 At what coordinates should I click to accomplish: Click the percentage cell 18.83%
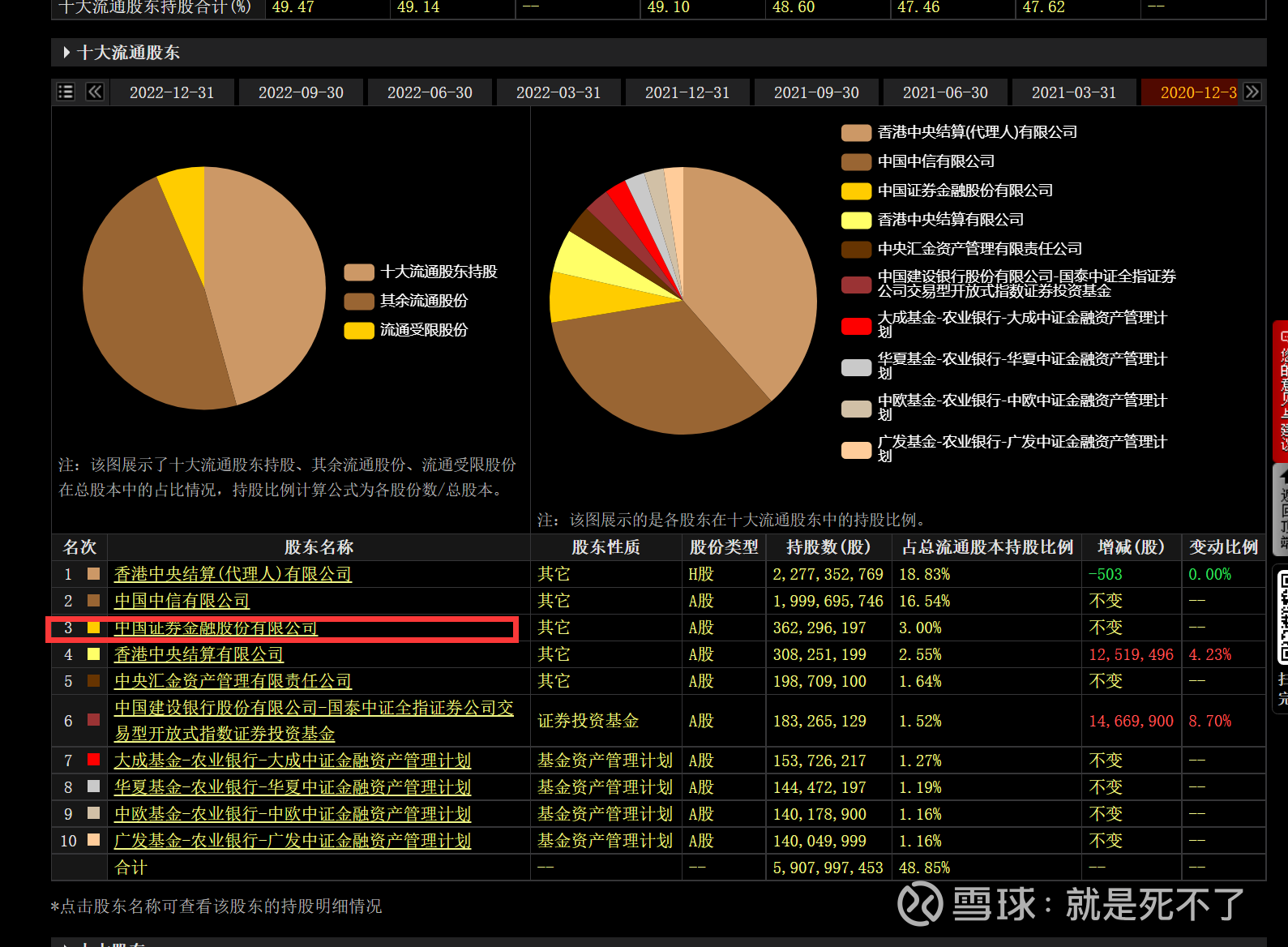click(924, 574)
